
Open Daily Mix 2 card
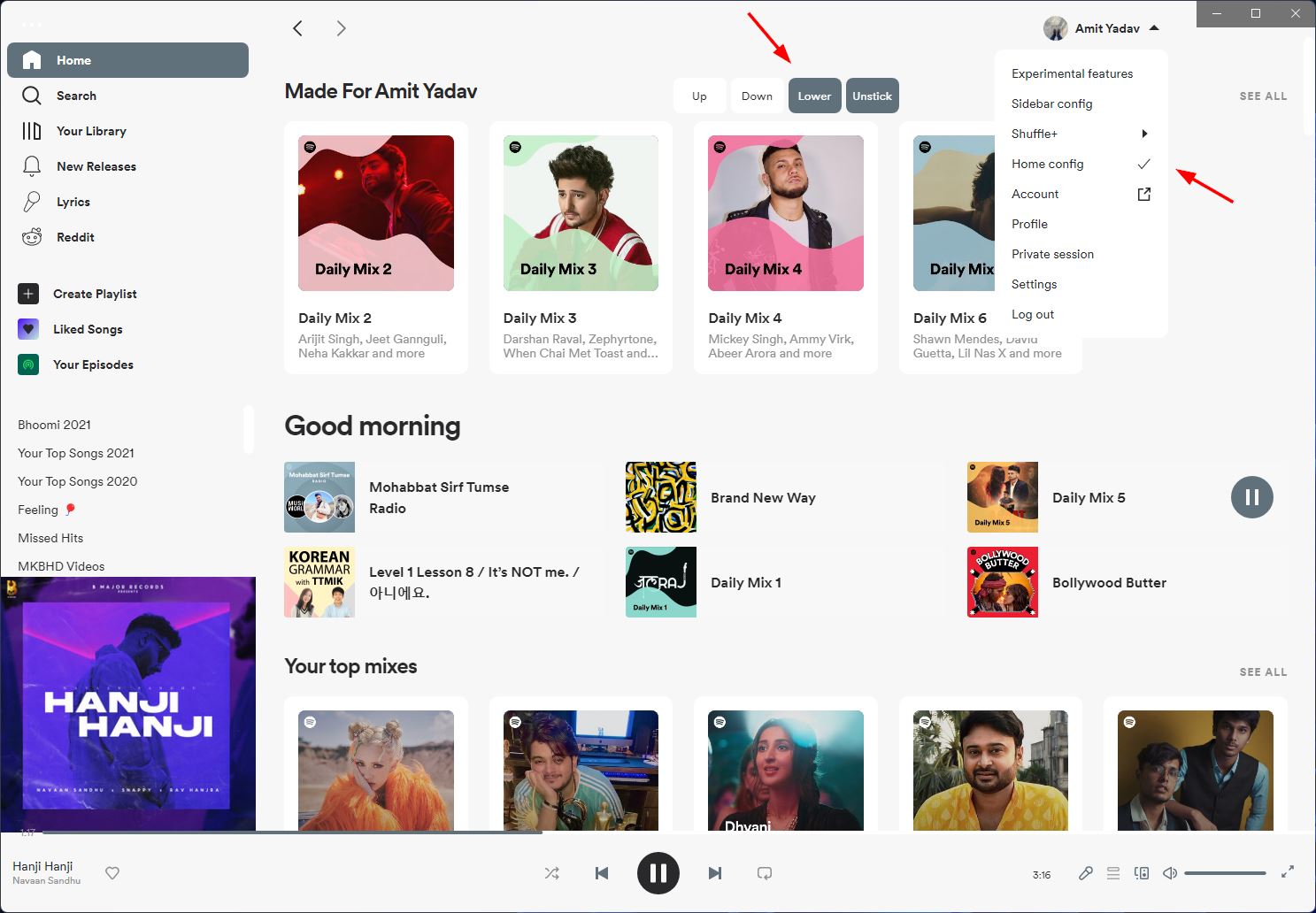376,248
